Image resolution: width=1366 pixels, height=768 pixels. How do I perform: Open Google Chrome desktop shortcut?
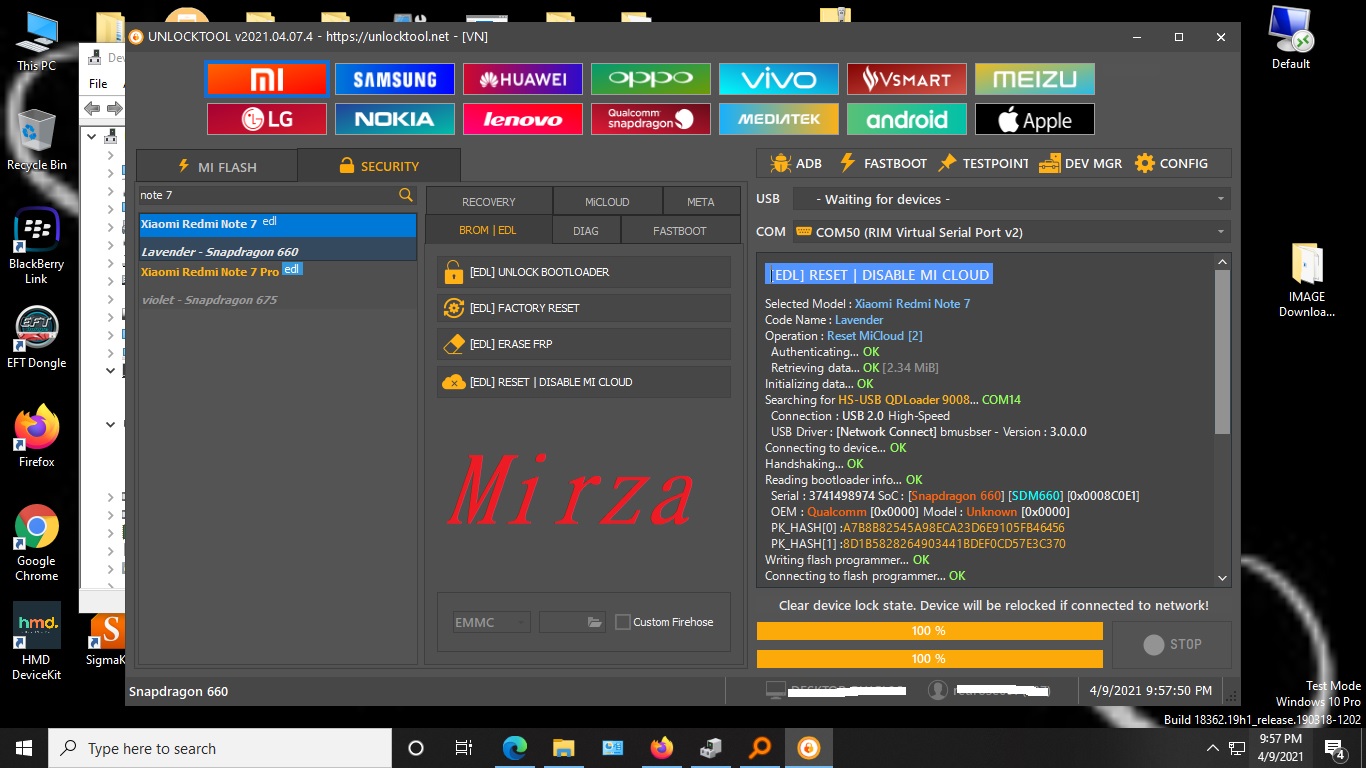(37, 543)
